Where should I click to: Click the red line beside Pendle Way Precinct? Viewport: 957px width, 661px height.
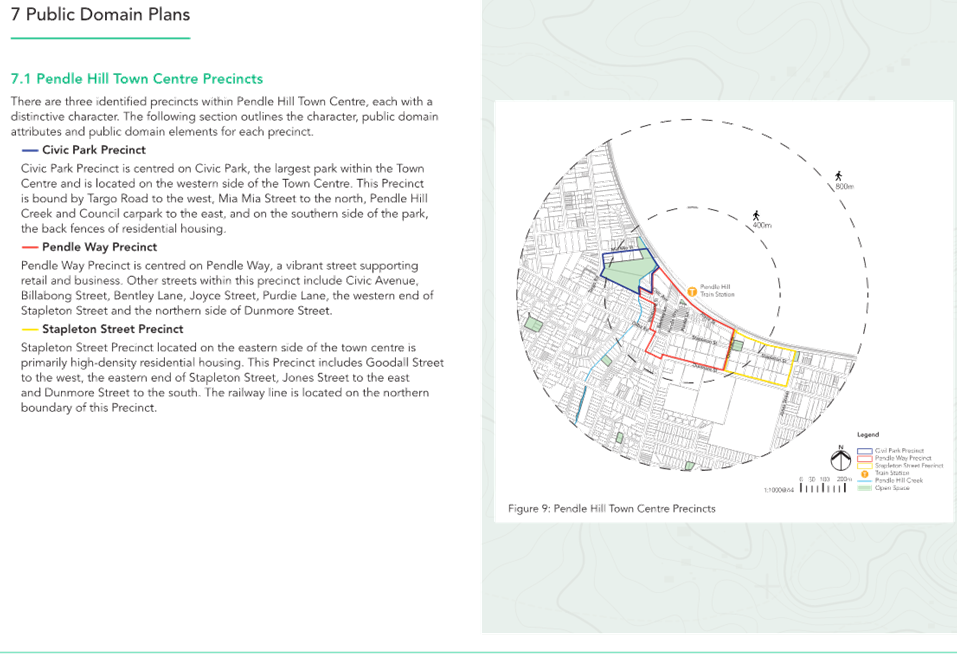[x=29, y=247]
